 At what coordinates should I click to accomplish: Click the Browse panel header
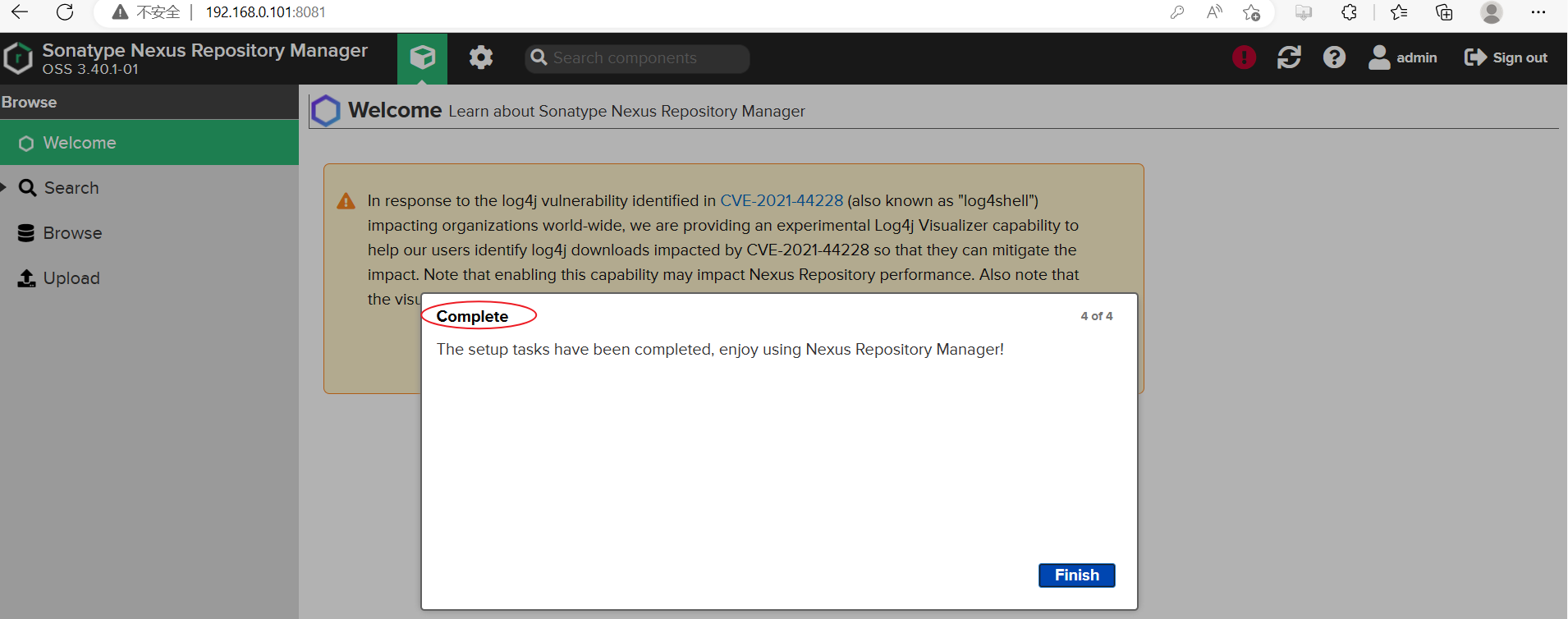pos(149,102)
